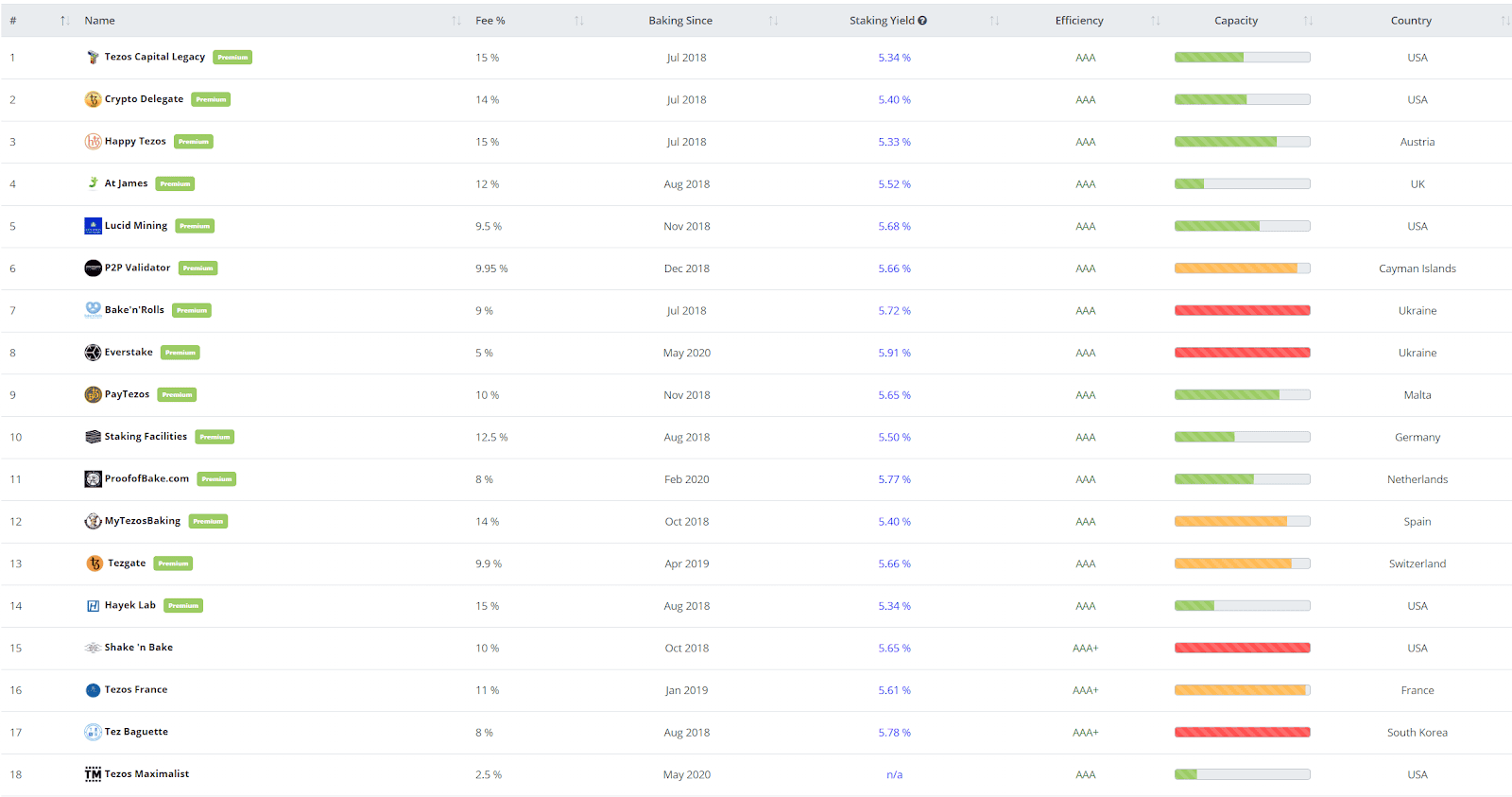Click the PayTezos capacity bar
1512x797 pixels.
(x=1242, y=395)
